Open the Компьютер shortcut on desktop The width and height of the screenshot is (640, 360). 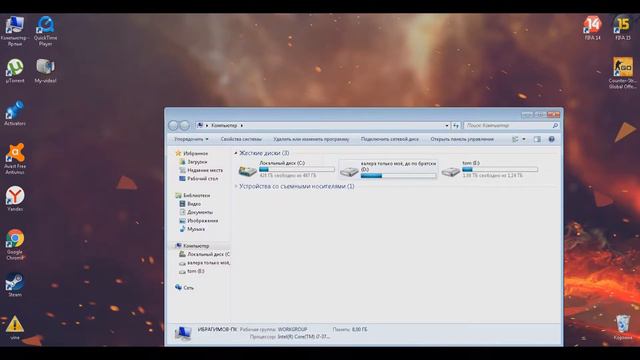tap(15, 31)
